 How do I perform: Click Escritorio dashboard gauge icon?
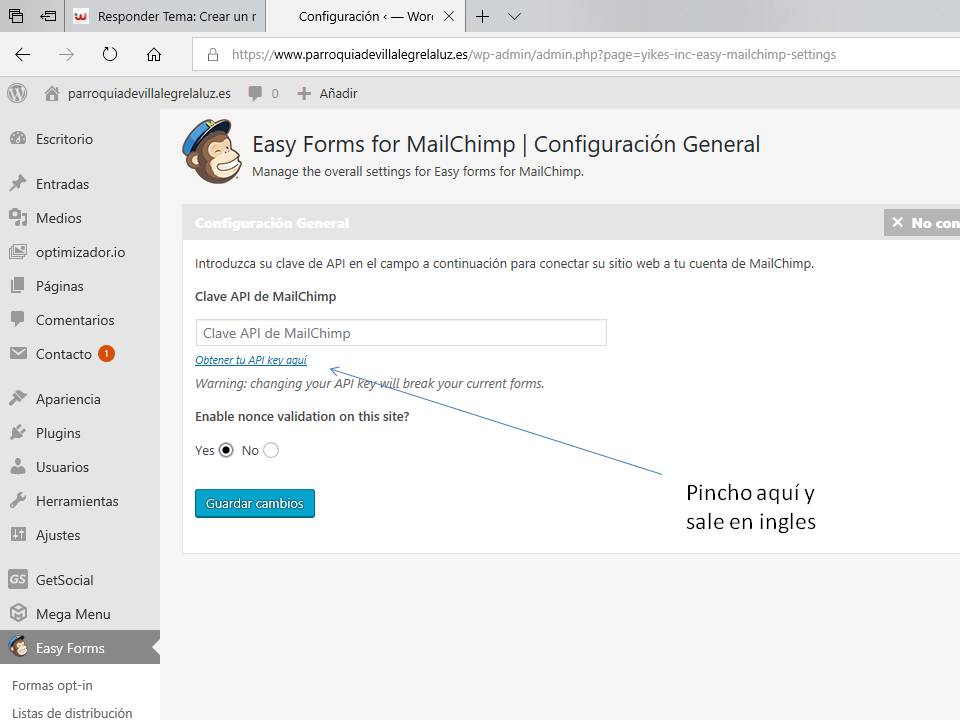click(x=18, y=138)
